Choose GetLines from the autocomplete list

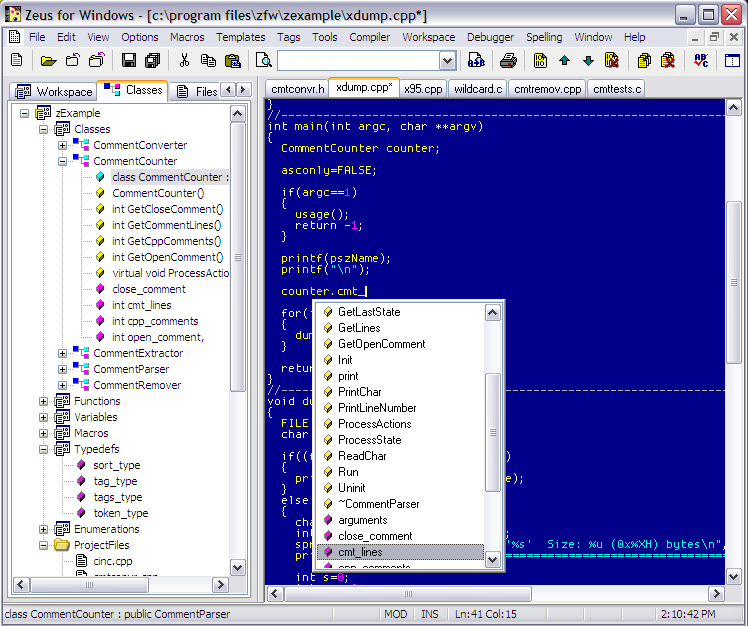359,328
